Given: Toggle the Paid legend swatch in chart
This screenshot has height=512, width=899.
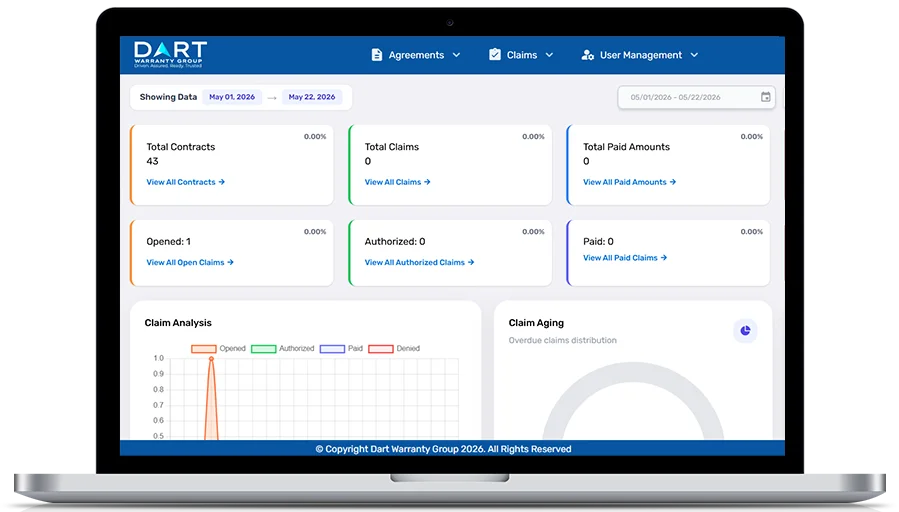Looking at the screenshot, I should pyautogui.click(x=332, y=349).
